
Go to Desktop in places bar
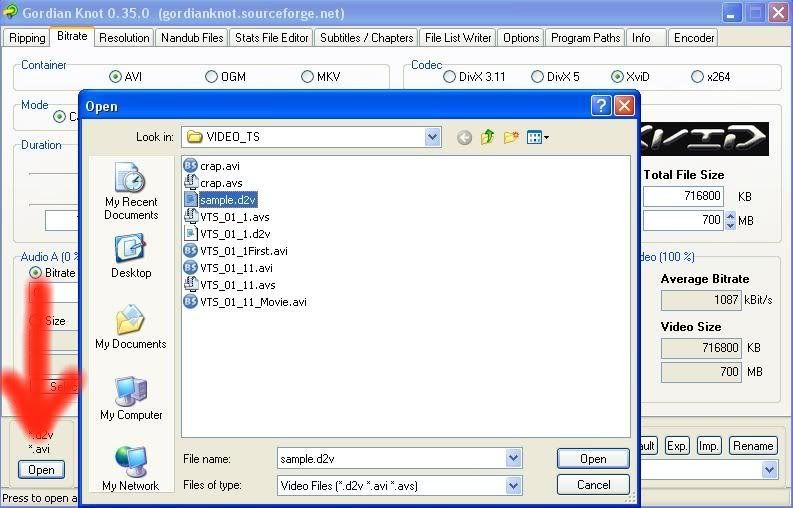[x=131, y=256]
